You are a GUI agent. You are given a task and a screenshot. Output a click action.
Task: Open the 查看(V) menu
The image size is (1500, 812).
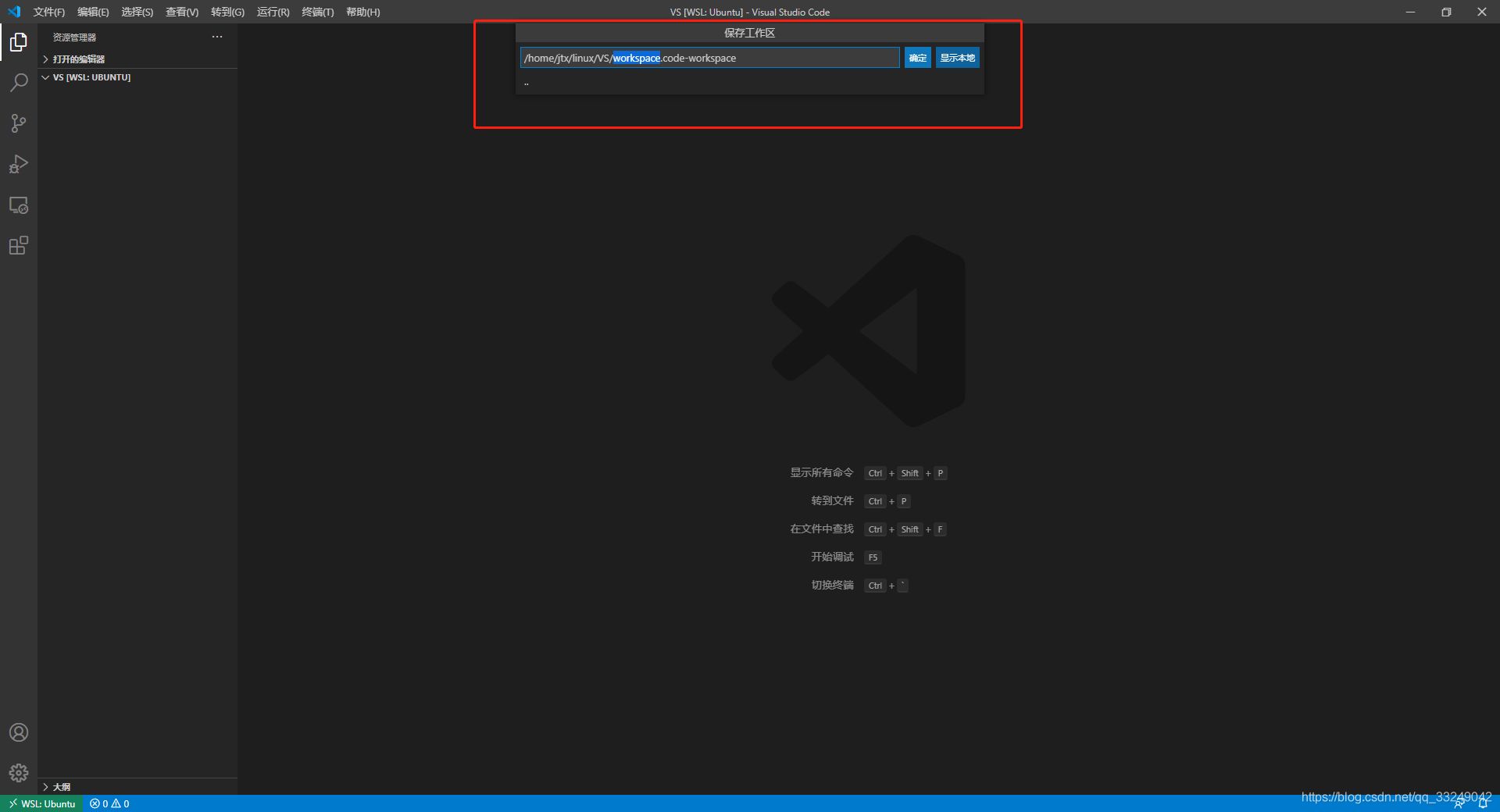tap(182, 12)
